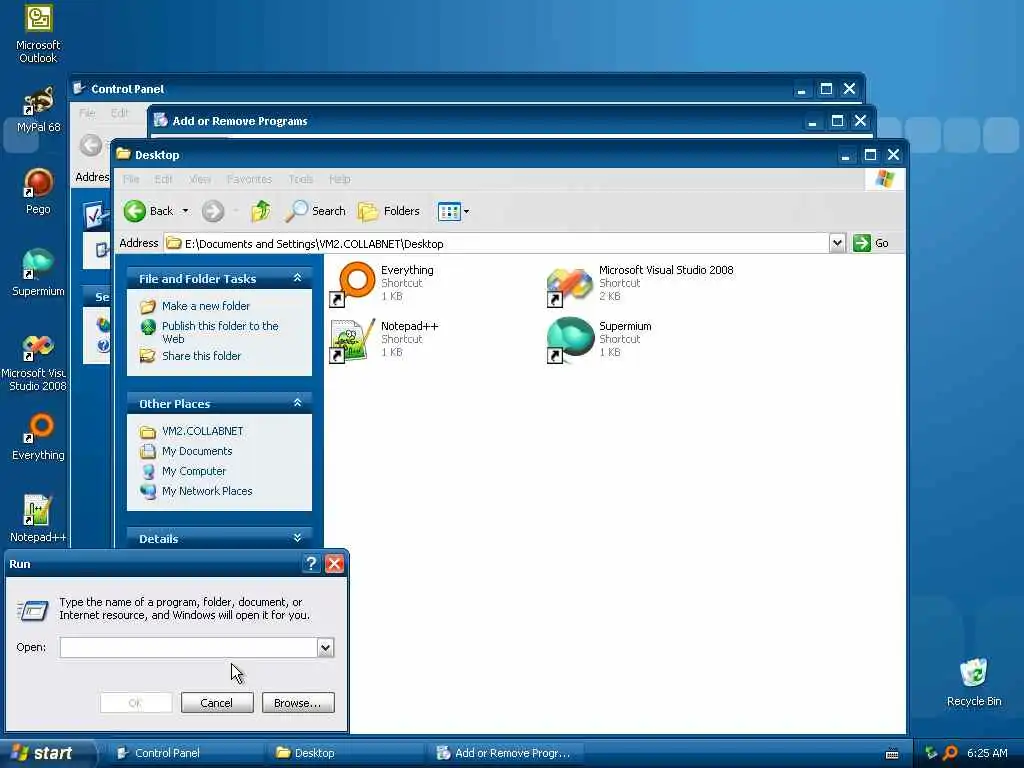Open VM2.COLLABNET folder link

(202, 431)
